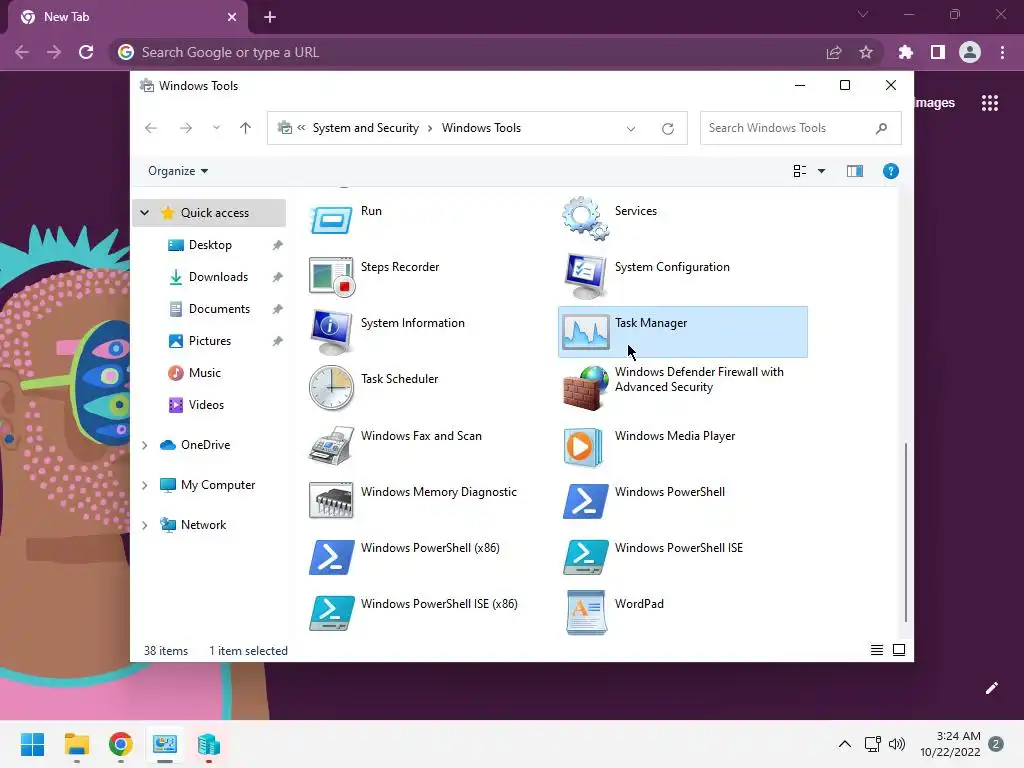Screen dimensions: 1024x768
Task: Toggle the preview pane icon
Action: point(855,171)
